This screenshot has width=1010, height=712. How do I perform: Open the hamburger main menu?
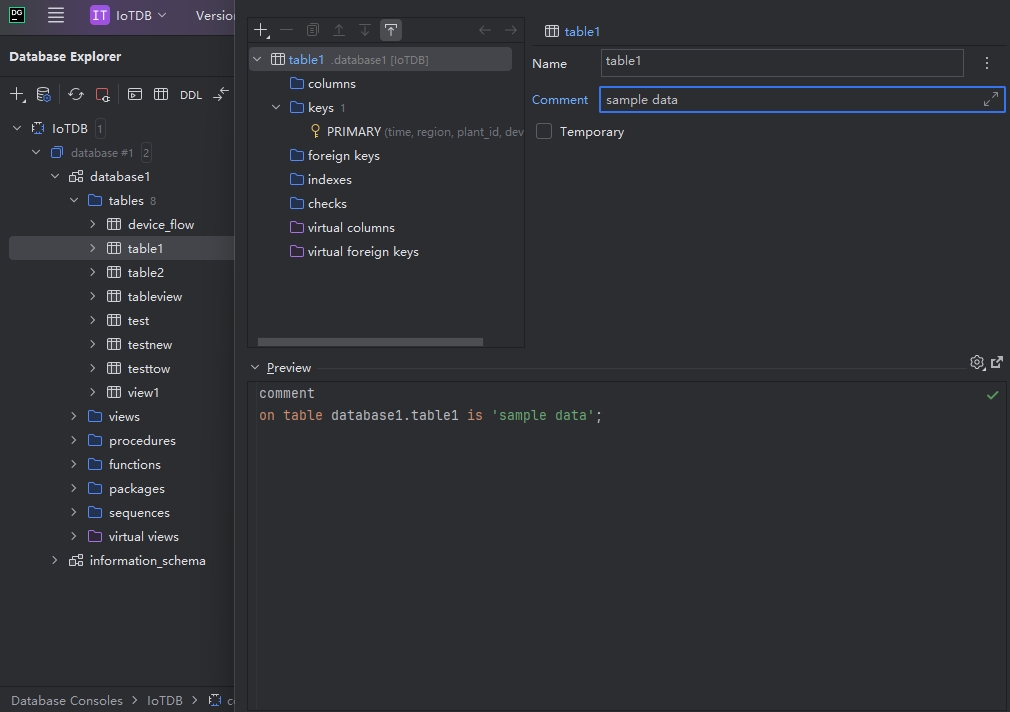pos(56,15)
